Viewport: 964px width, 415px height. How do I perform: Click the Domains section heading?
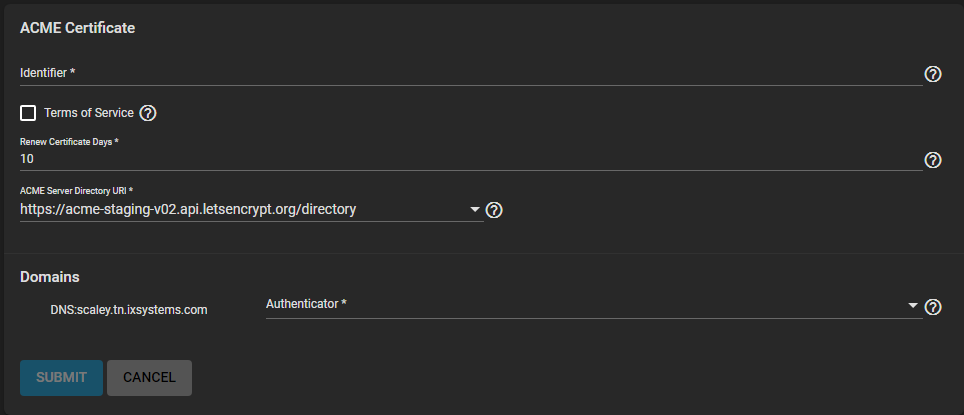click(x=50, y=276)
